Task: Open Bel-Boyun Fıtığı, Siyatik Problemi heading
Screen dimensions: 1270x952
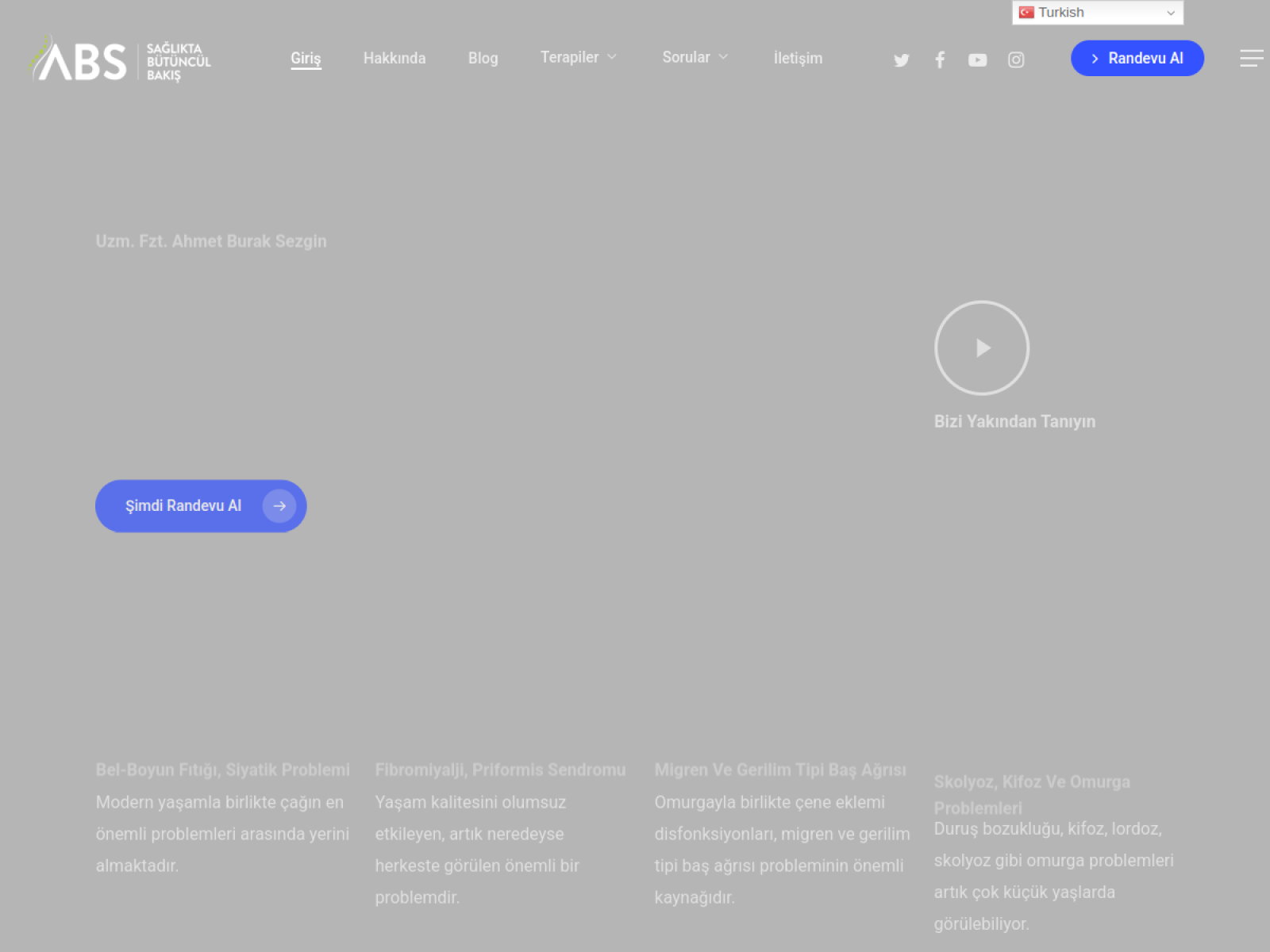Action: click(222, 770)
